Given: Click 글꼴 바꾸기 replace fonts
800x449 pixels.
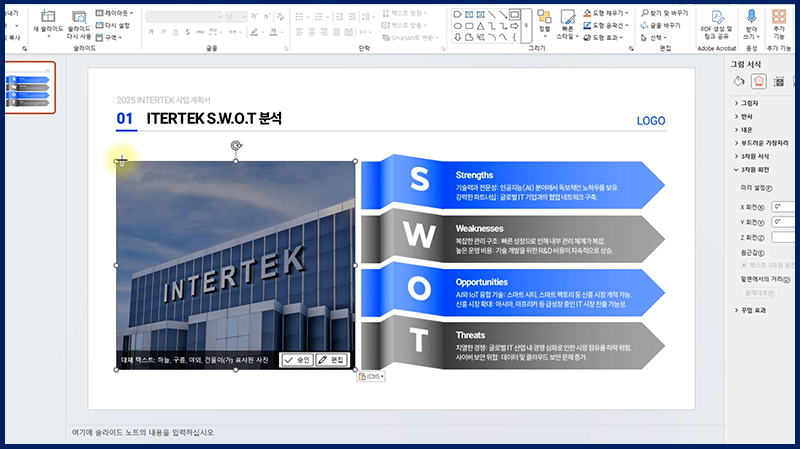Looking at the screenshot, I should click(x=661, y=25).
